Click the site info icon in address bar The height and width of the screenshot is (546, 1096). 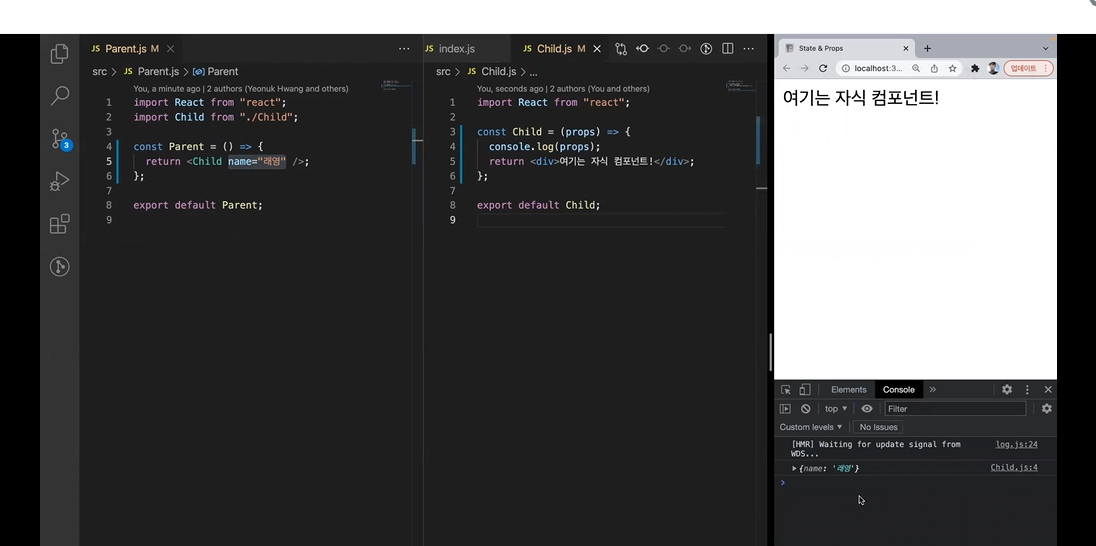click(846, 68)
